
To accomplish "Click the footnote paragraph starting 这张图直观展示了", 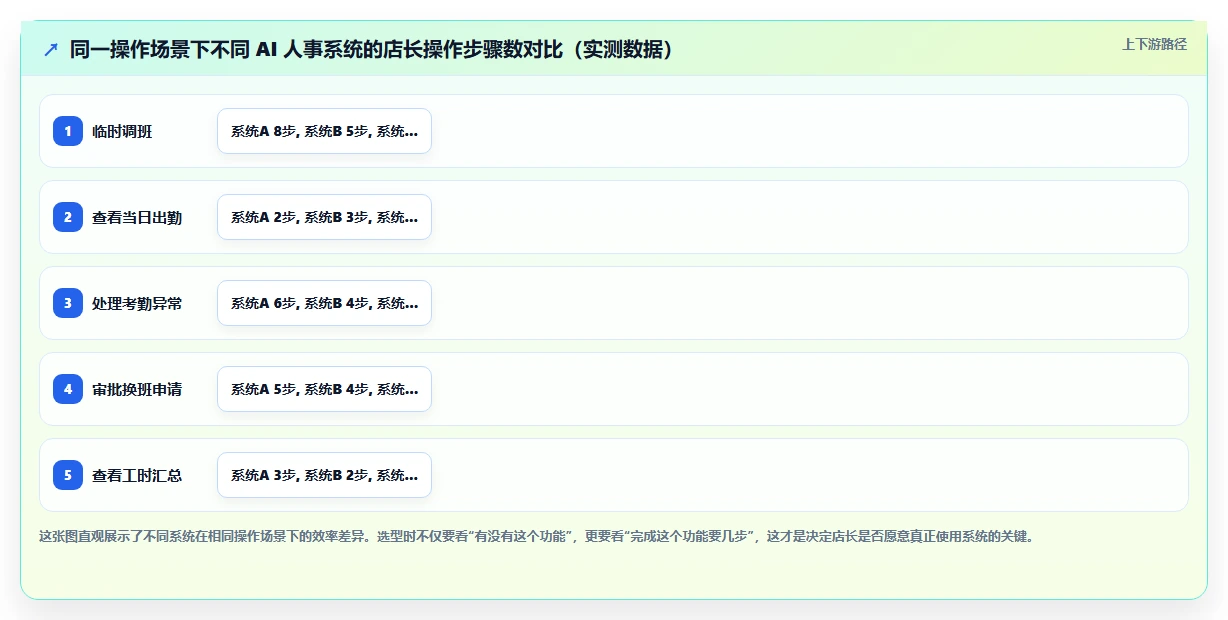I will click(536, 536).
